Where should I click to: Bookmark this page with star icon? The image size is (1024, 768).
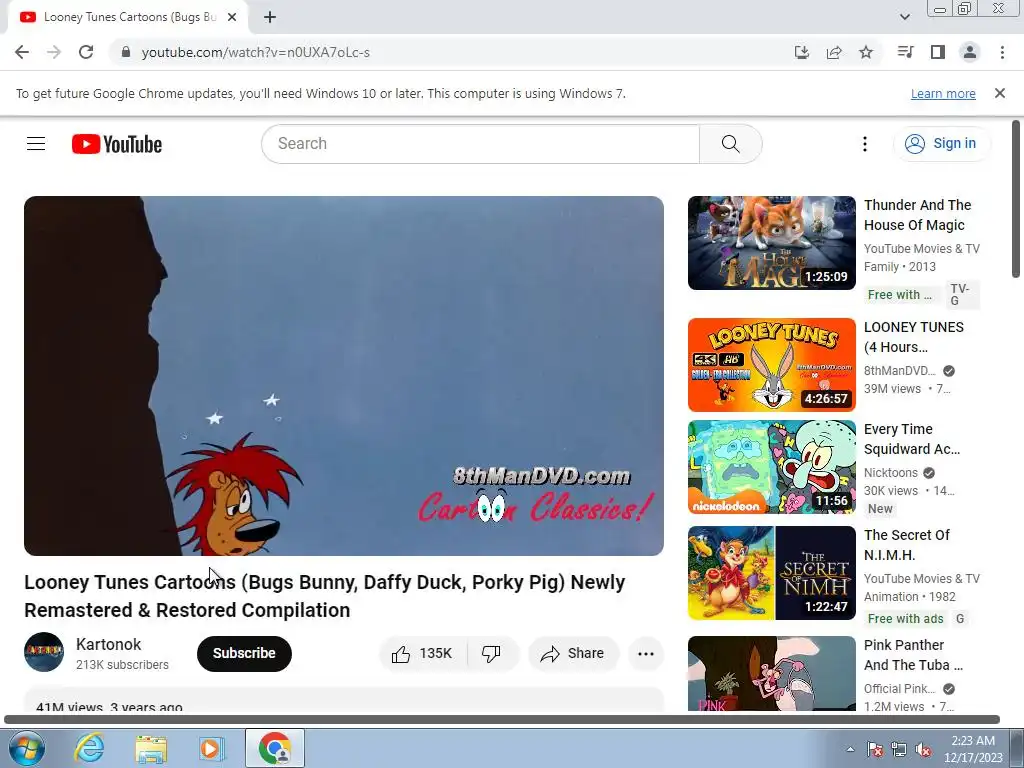(866, 52)
